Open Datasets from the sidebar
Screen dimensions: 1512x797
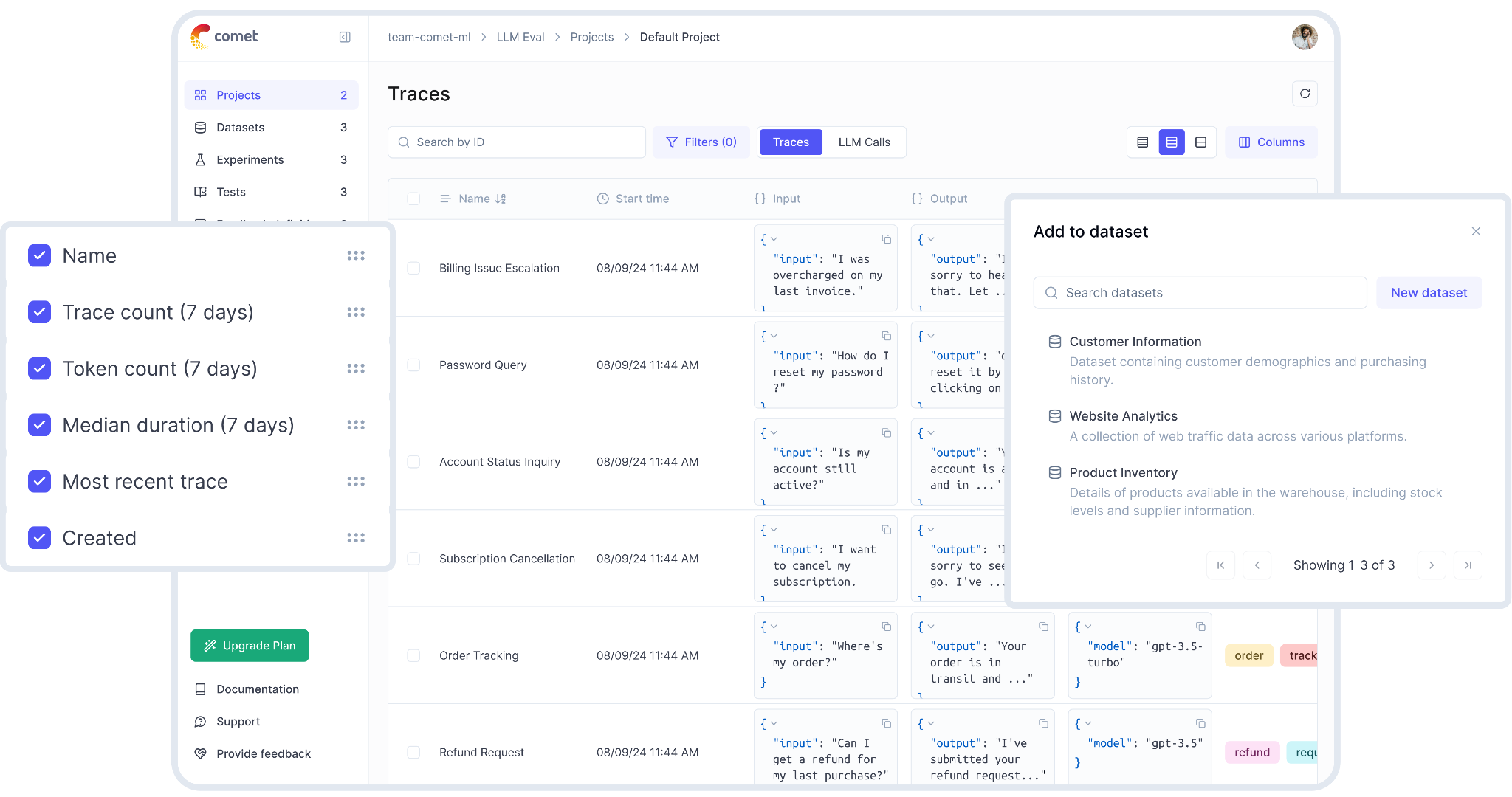pos(240,127)
